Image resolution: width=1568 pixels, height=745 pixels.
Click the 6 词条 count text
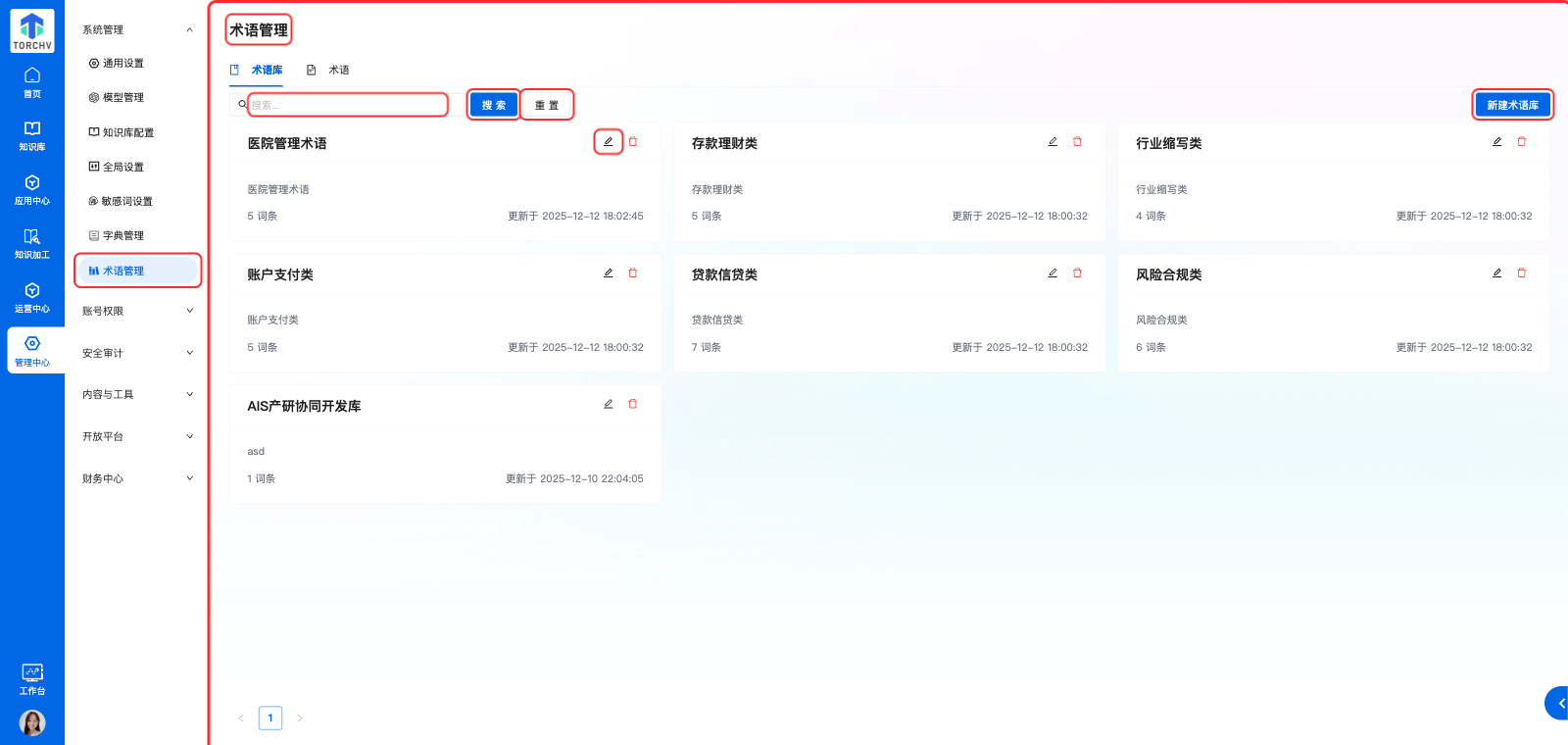point(1151,347)
